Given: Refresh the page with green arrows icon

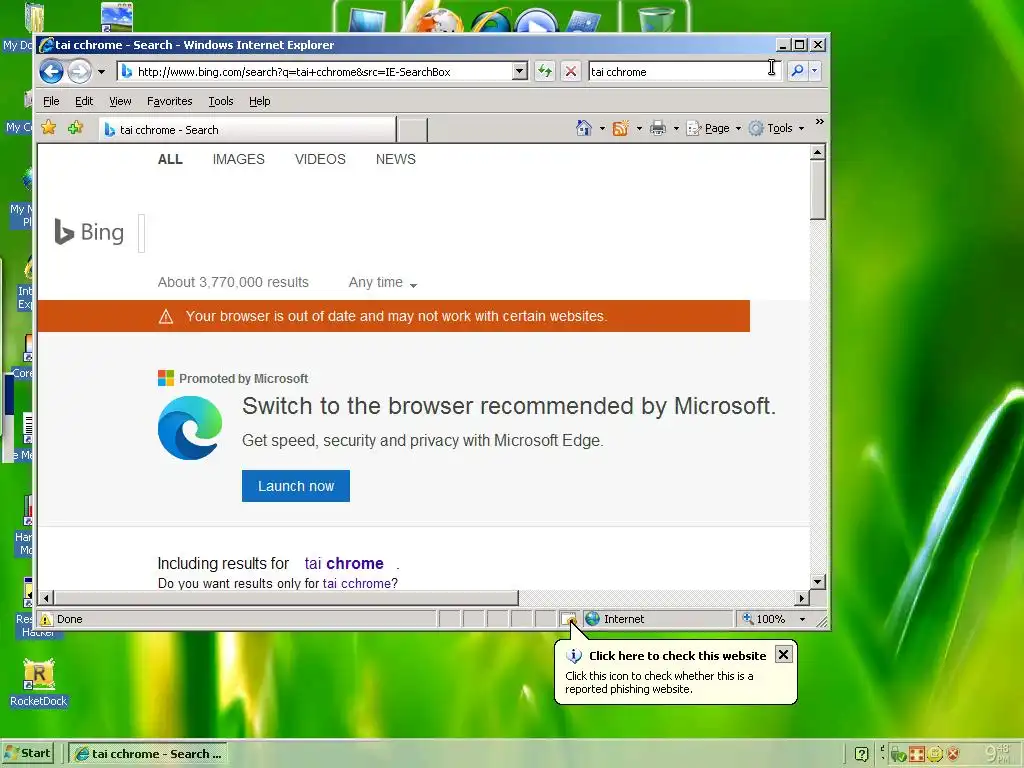Looking at the screenshot, I should coord(545,71).
